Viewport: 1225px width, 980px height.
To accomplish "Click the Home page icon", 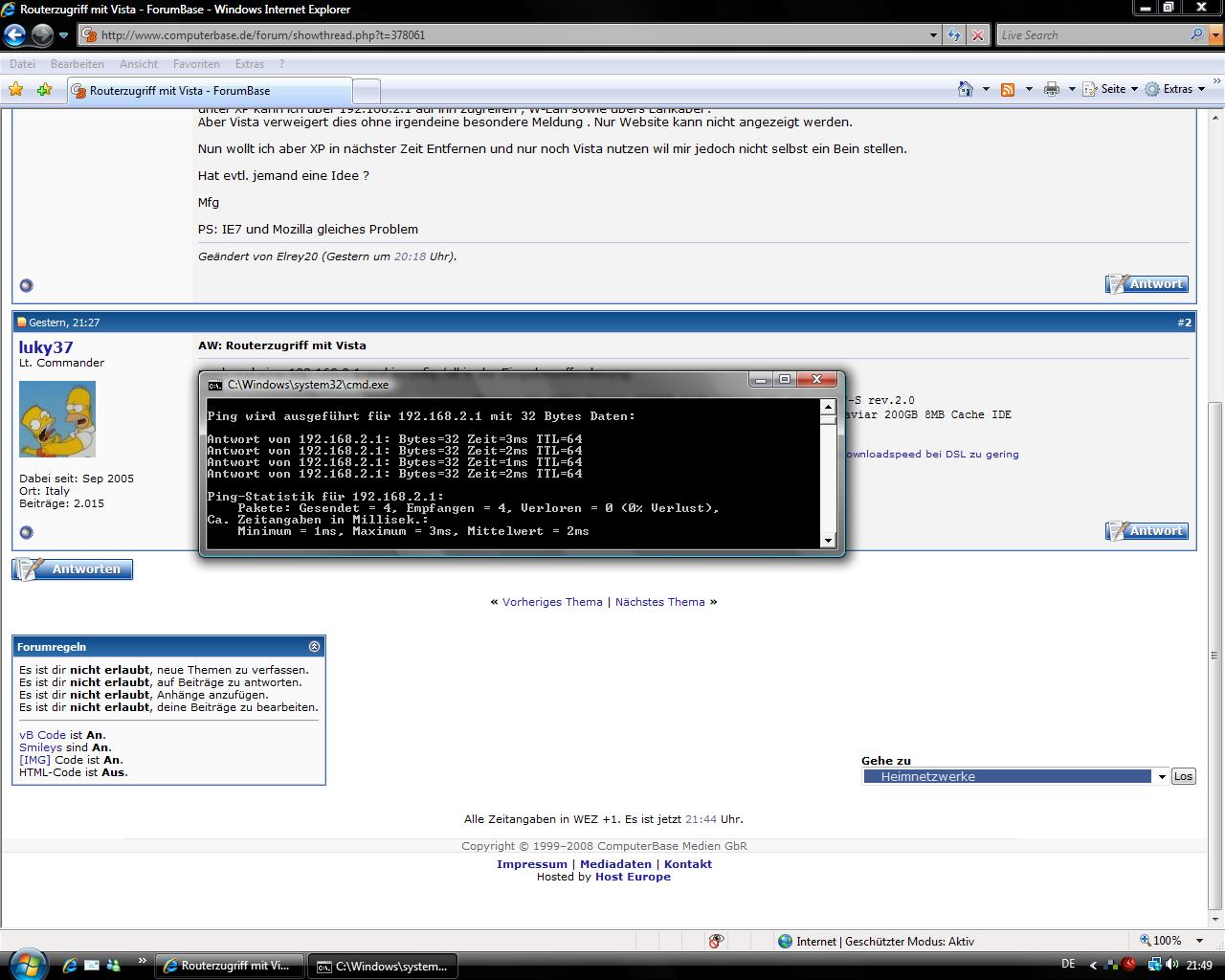I will tap(966, 89).
